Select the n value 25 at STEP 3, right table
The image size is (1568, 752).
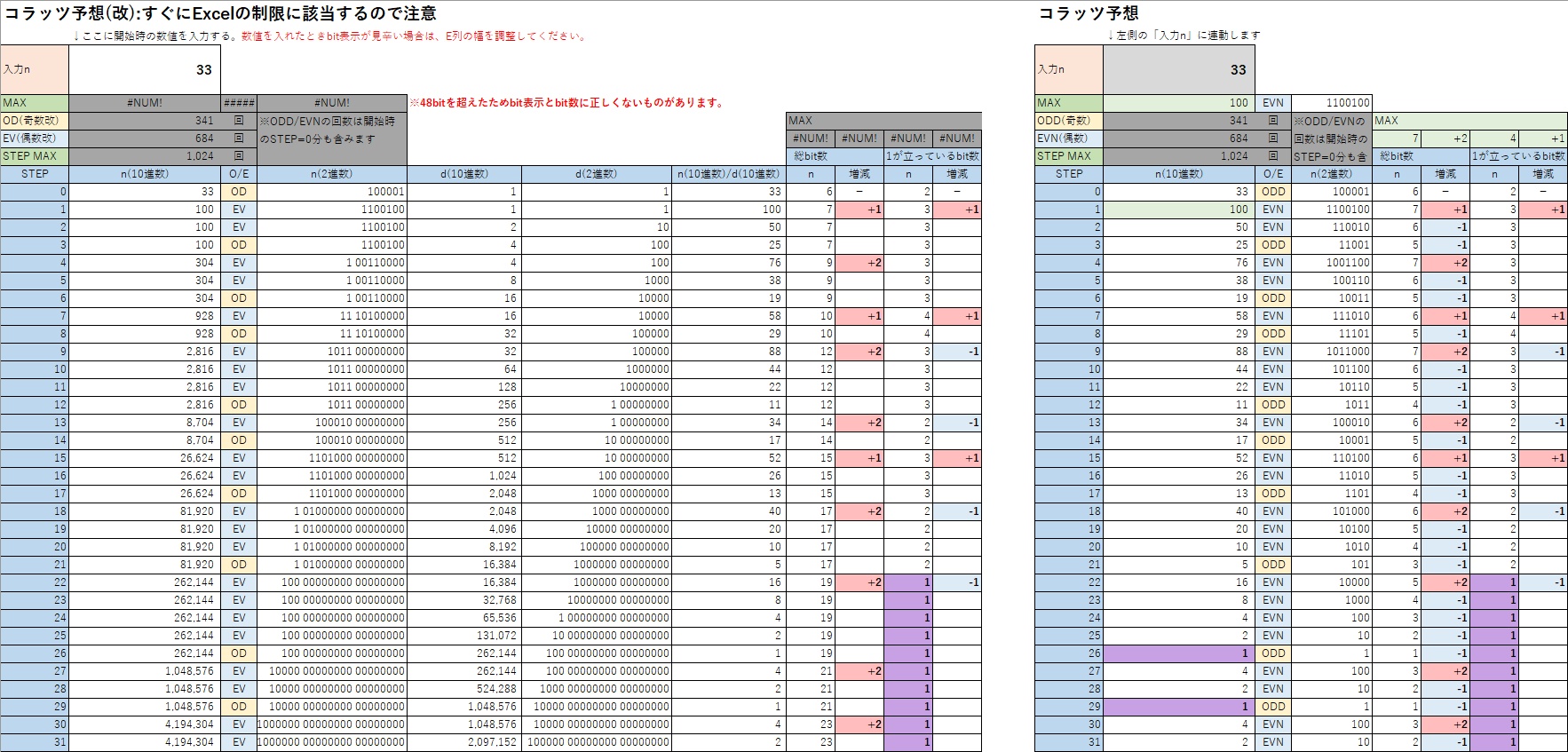tap(1179, 245)
